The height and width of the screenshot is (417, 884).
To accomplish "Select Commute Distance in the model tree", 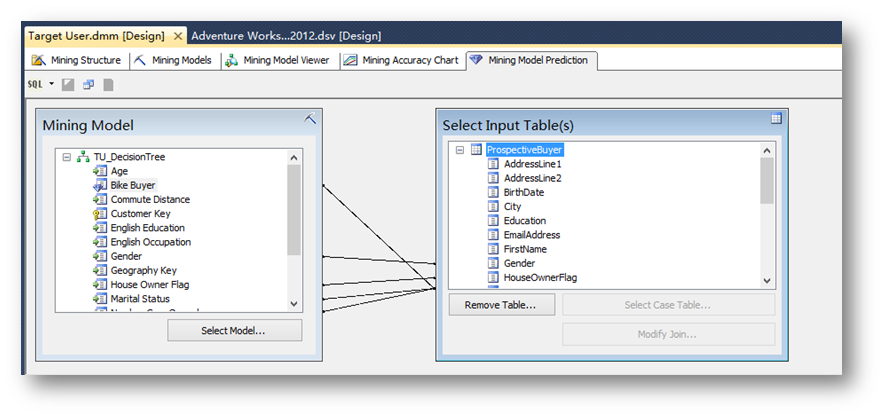I will point(151,199).
